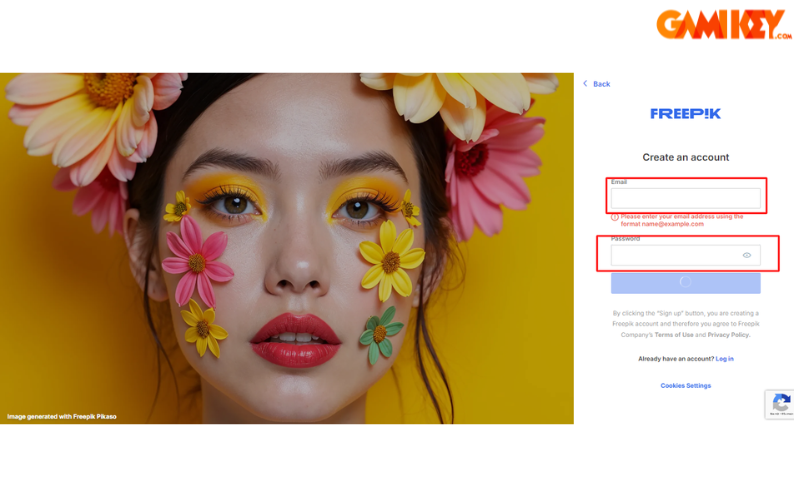Click the 'Create an account' heading
This screenshot has width=800, height=500.
click(685, 157)
